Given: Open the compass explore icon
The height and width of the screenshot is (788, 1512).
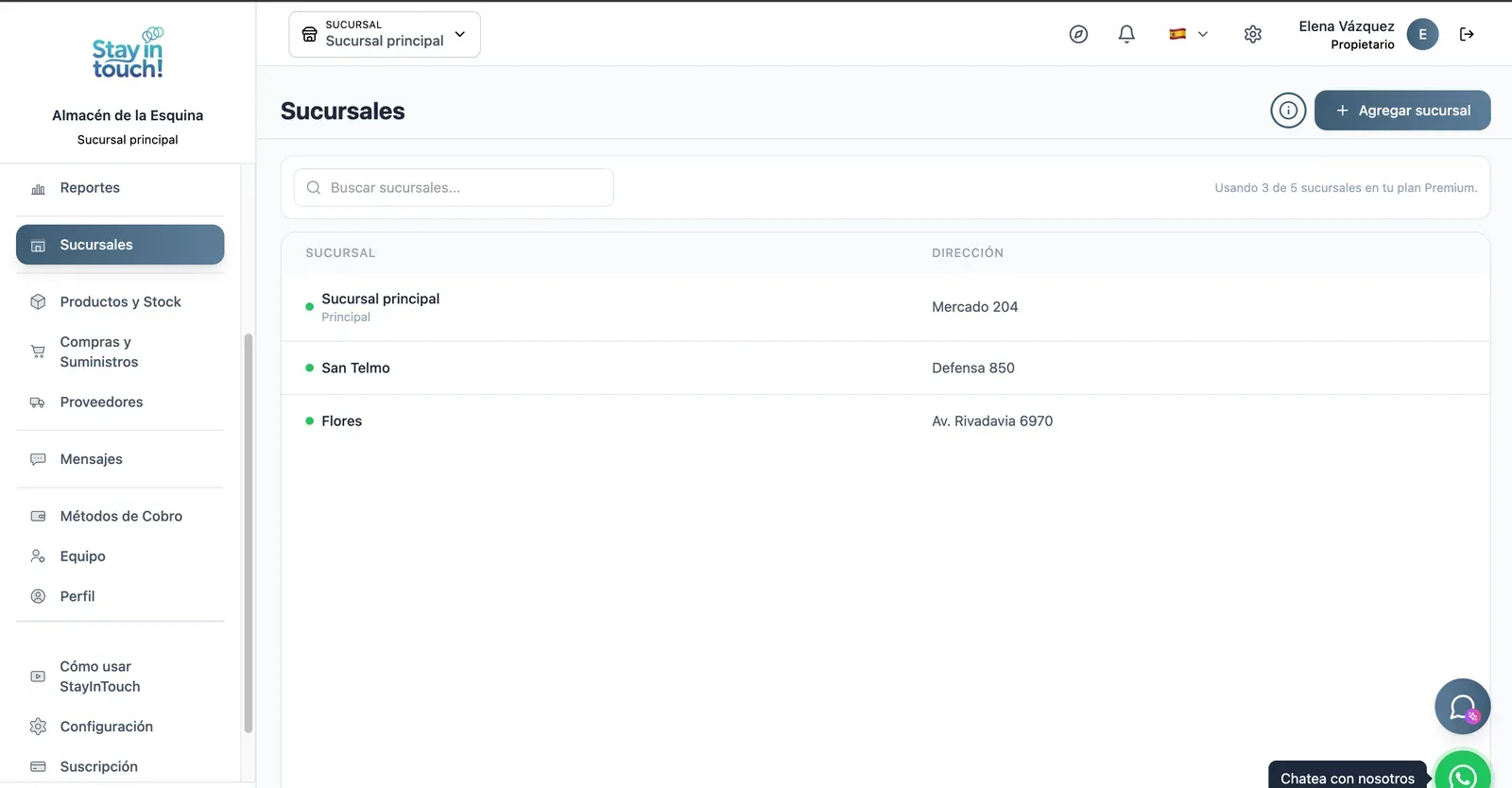Looking at the screenshot, I should (x=1078, y=34).
